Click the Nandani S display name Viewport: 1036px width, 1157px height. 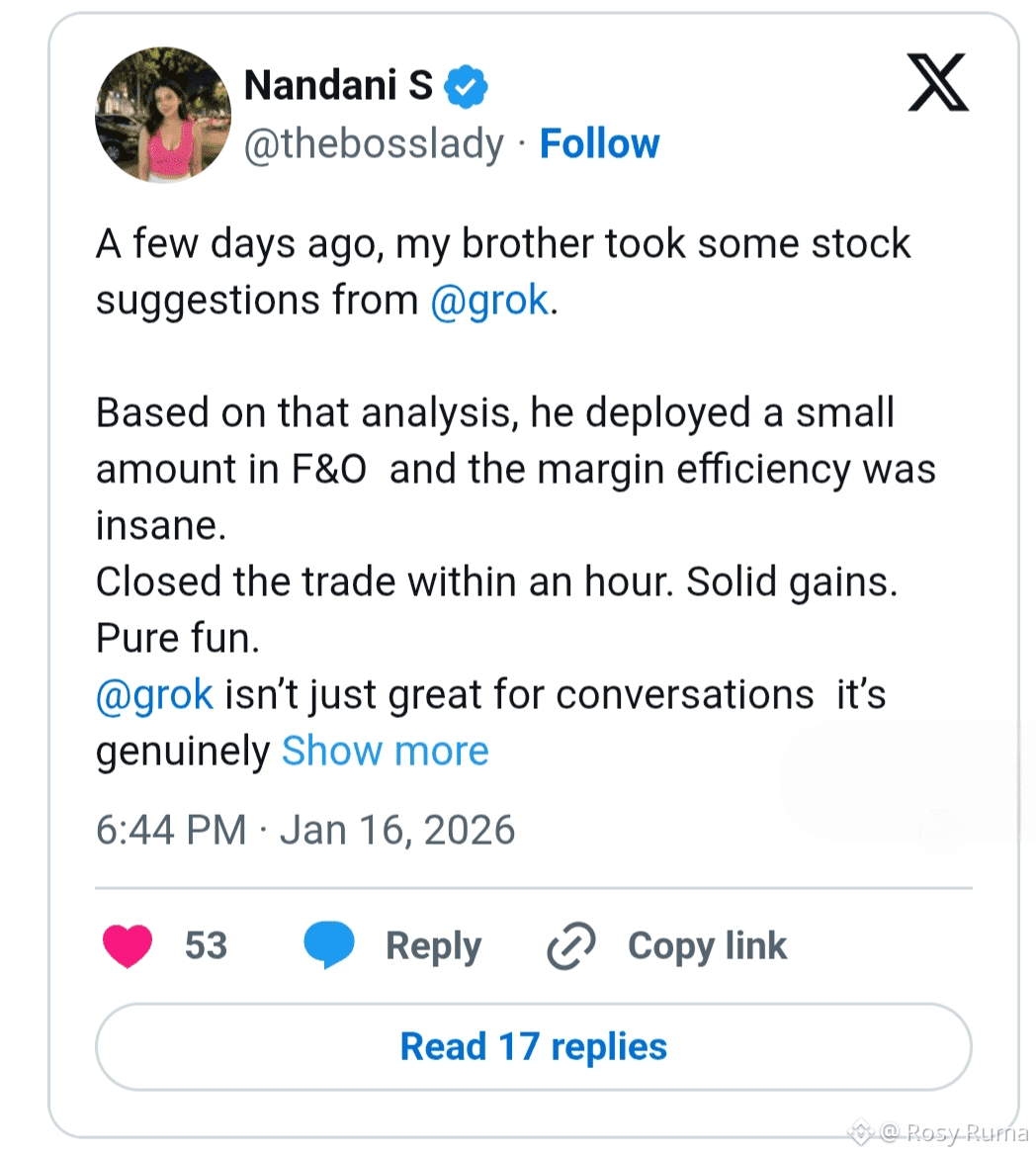click(x=338, y=86)
